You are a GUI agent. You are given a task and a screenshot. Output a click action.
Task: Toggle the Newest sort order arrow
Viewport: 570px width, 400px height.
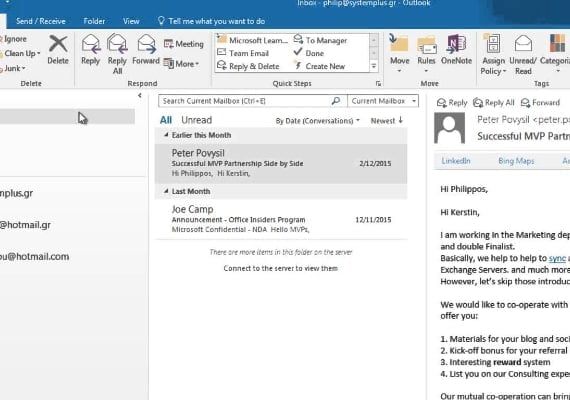[x=386, y=120]
